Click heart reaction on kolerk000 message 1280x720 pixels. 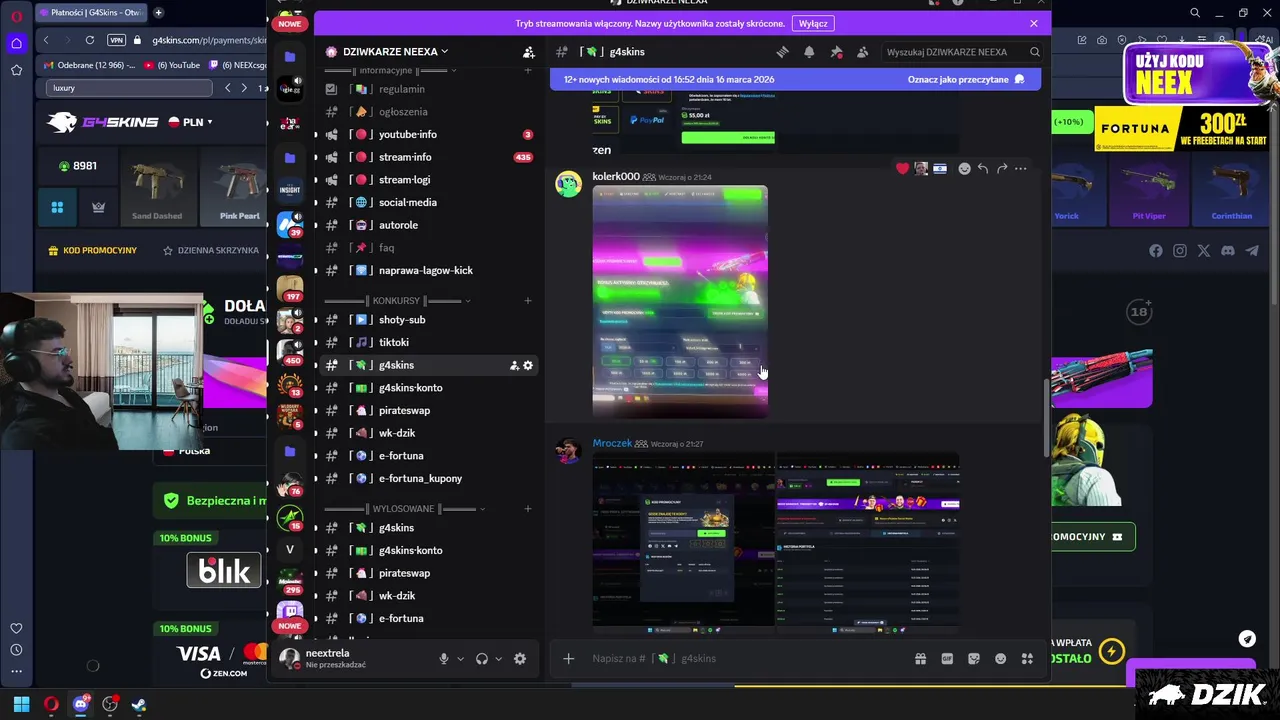point(902,168)
